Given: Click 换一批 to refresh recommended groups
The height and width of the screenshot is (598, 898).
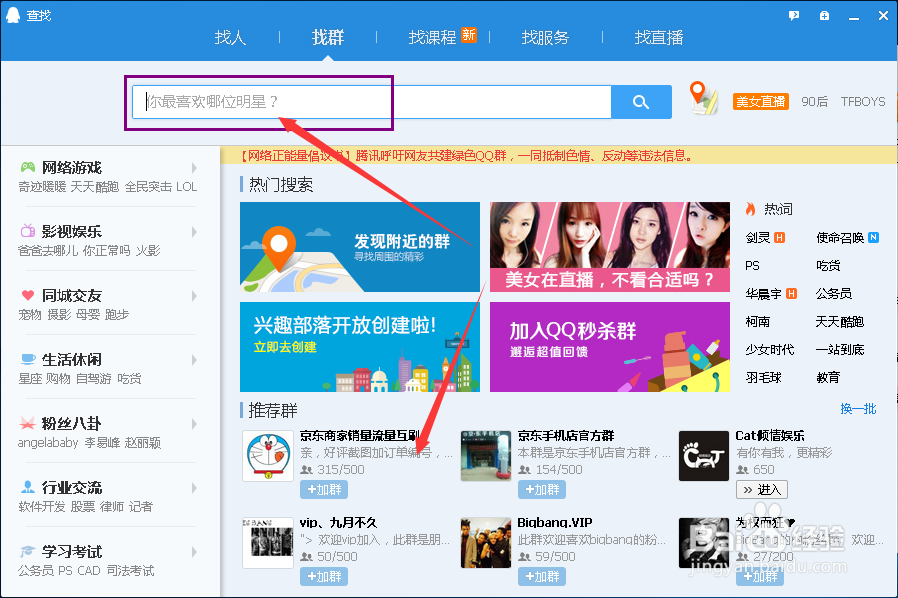Looking at the screenshot, I should pyautogui.click(x=858, y=408).
